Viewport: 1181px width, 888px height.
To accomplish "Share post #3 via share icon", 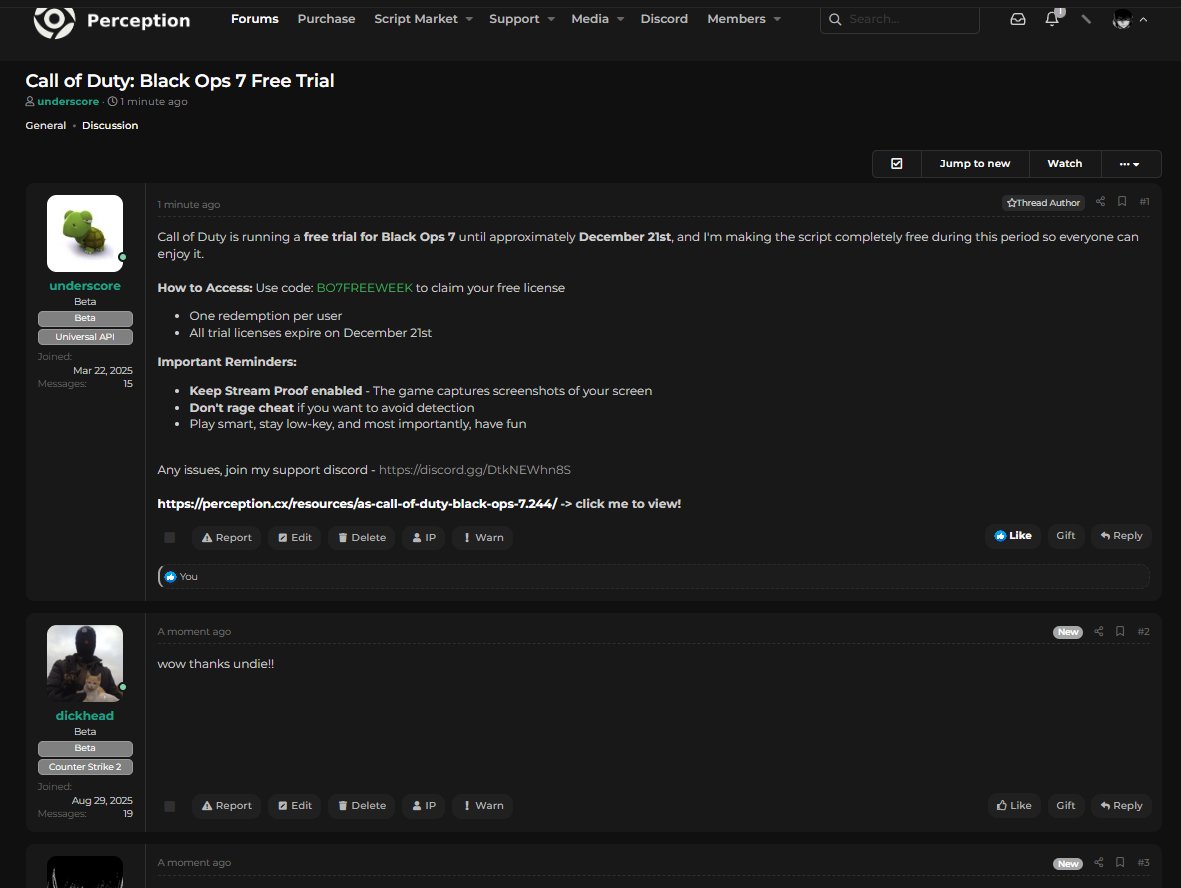I will click(x=1098, y=862).
